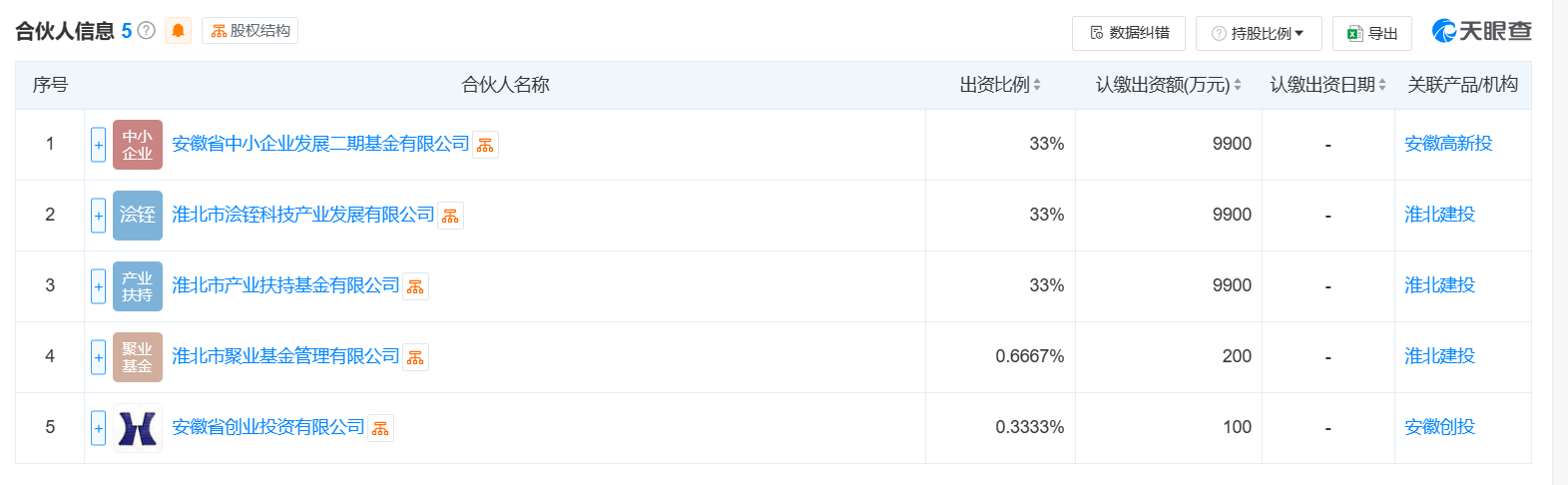This screenshot has width=1568, height=485.
Task: Open equity structure icon beside 安徽省创业投资有限公司
Action: click(x=380, y=429)
